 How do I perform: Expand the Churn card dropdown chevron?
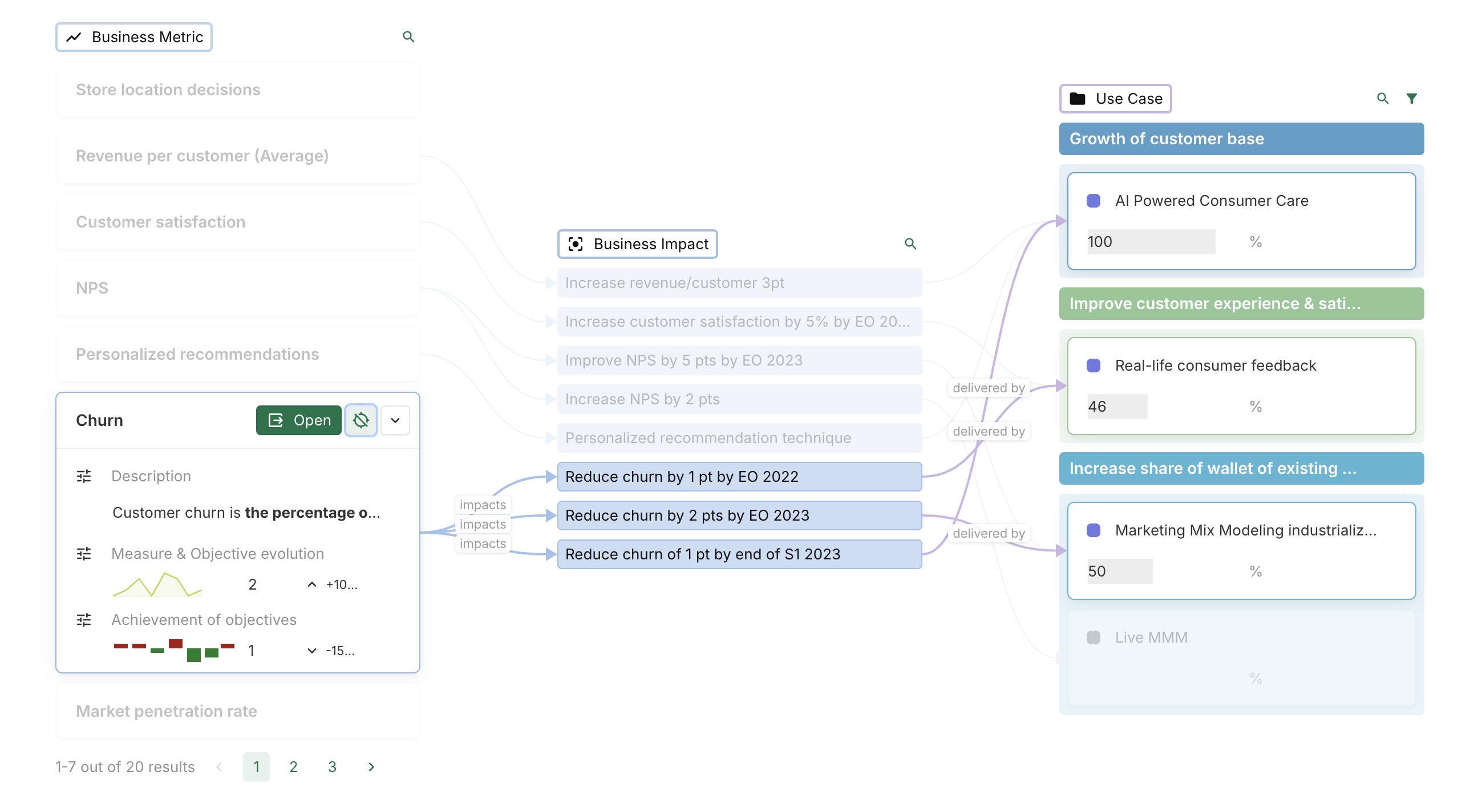[395, 420]
